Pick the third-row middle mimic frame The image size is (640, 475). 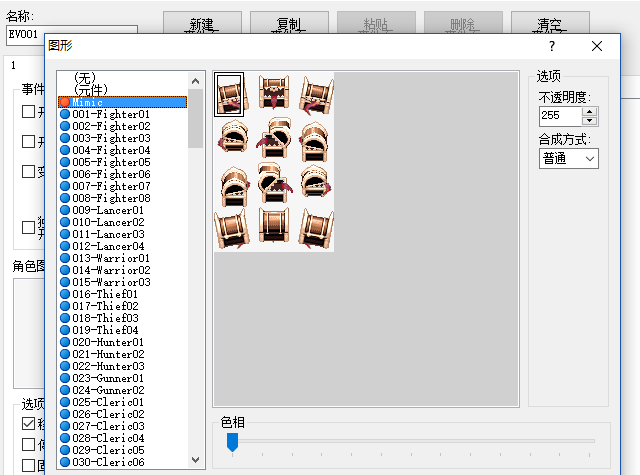pyautogui.click(x=274, y=184)
